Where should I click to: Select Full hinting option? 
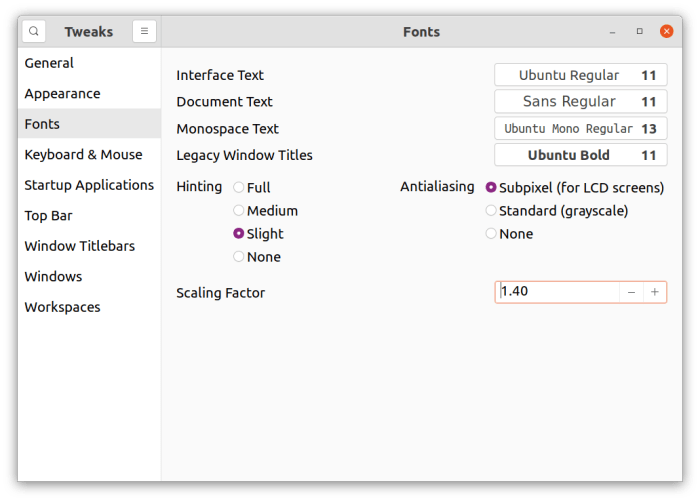(x=239, y=187)
